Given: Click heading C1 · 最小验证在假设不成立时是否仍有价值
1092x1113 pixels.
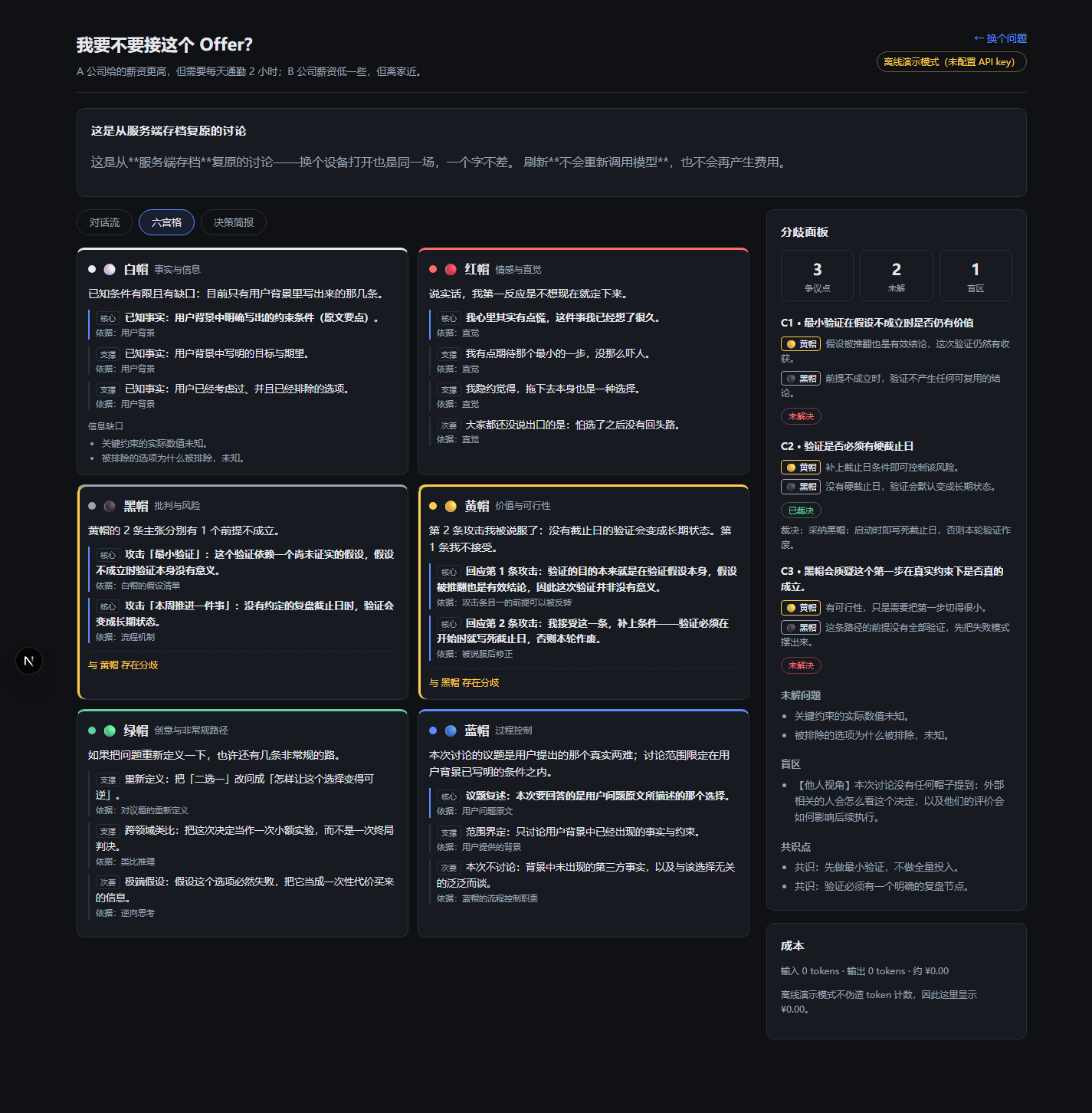Looking at the screenshot, I should tap(877, 323).
